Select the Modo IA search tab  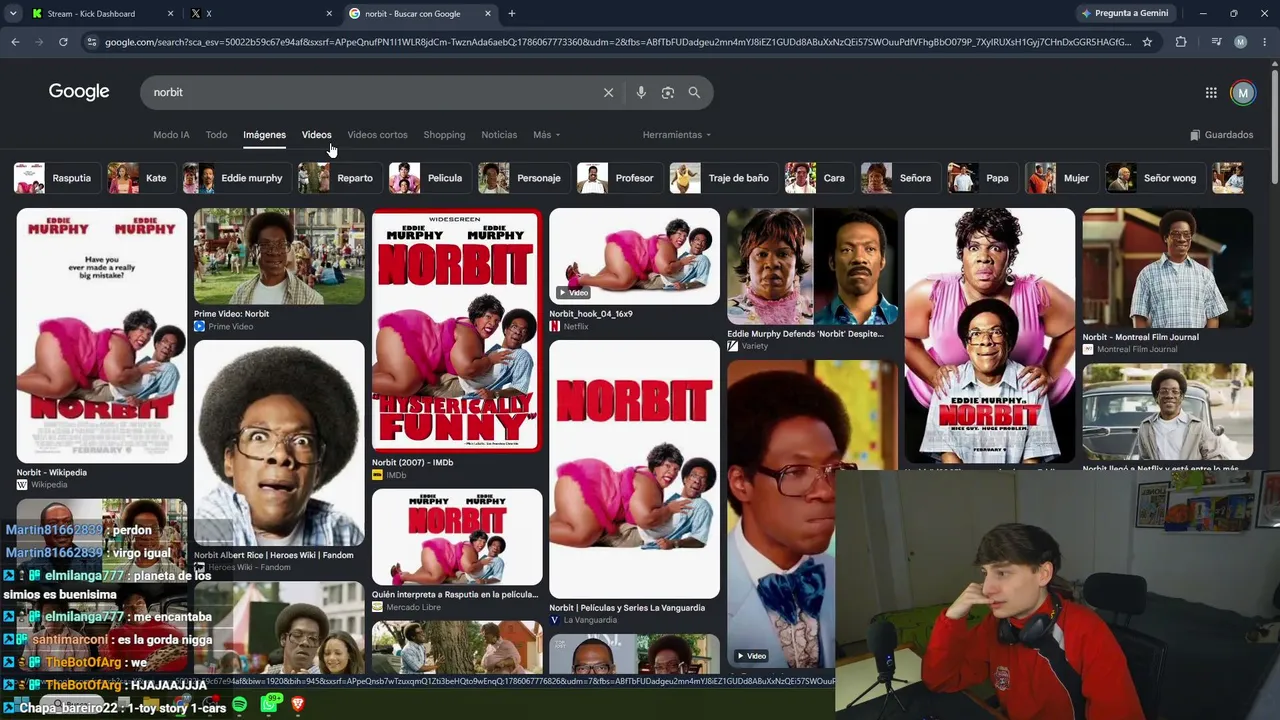[171, 135]
